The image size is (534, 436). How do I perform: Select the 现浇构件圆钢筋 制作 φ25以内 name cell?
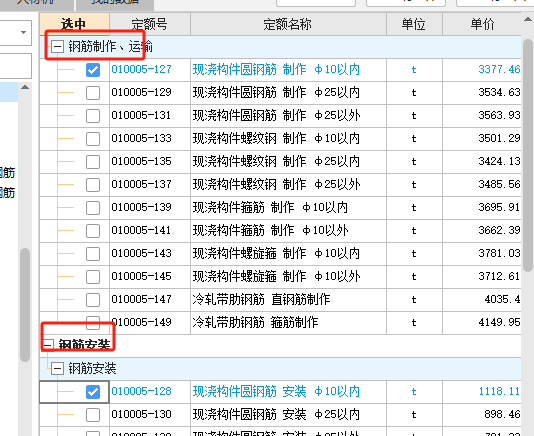288,93
